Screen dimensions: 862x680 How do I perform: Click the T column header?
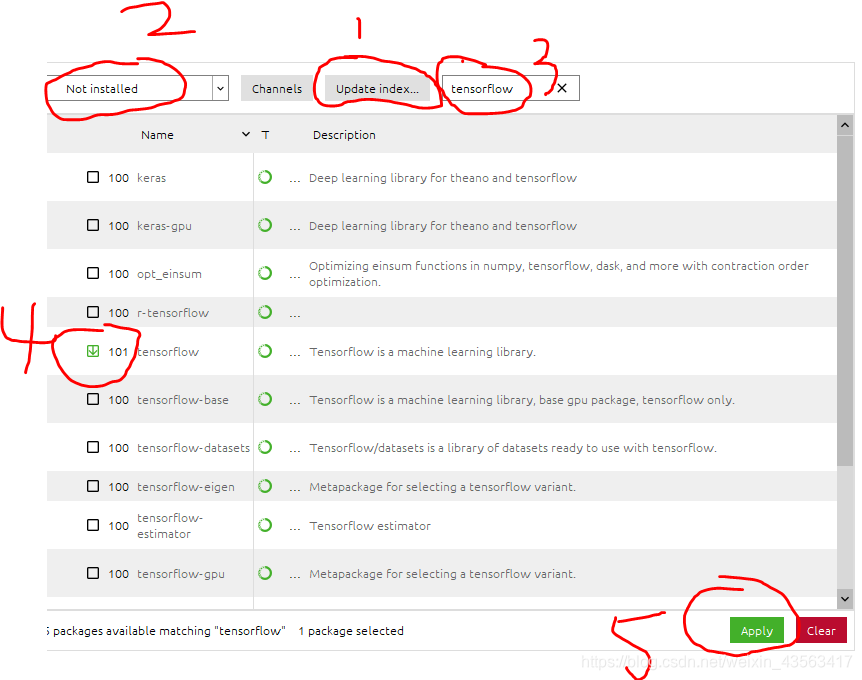tap(265, 135)
